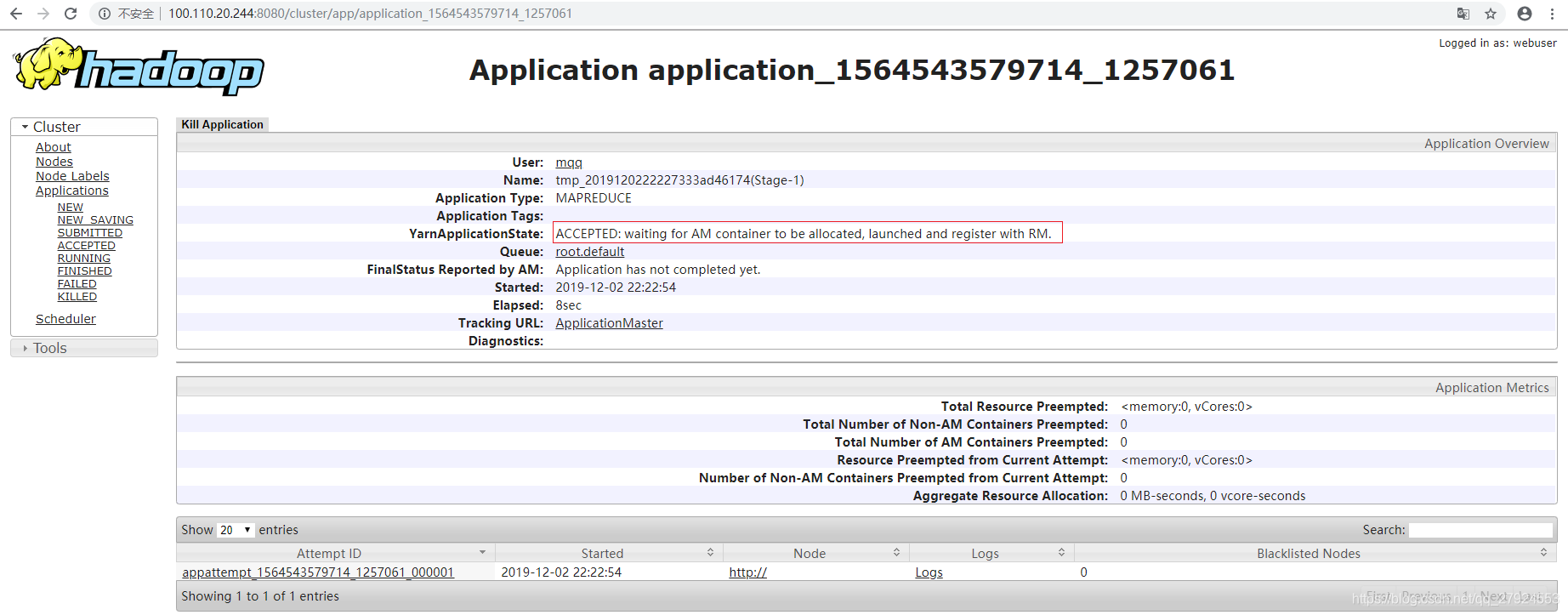Sort by Node column

point(816,553)
